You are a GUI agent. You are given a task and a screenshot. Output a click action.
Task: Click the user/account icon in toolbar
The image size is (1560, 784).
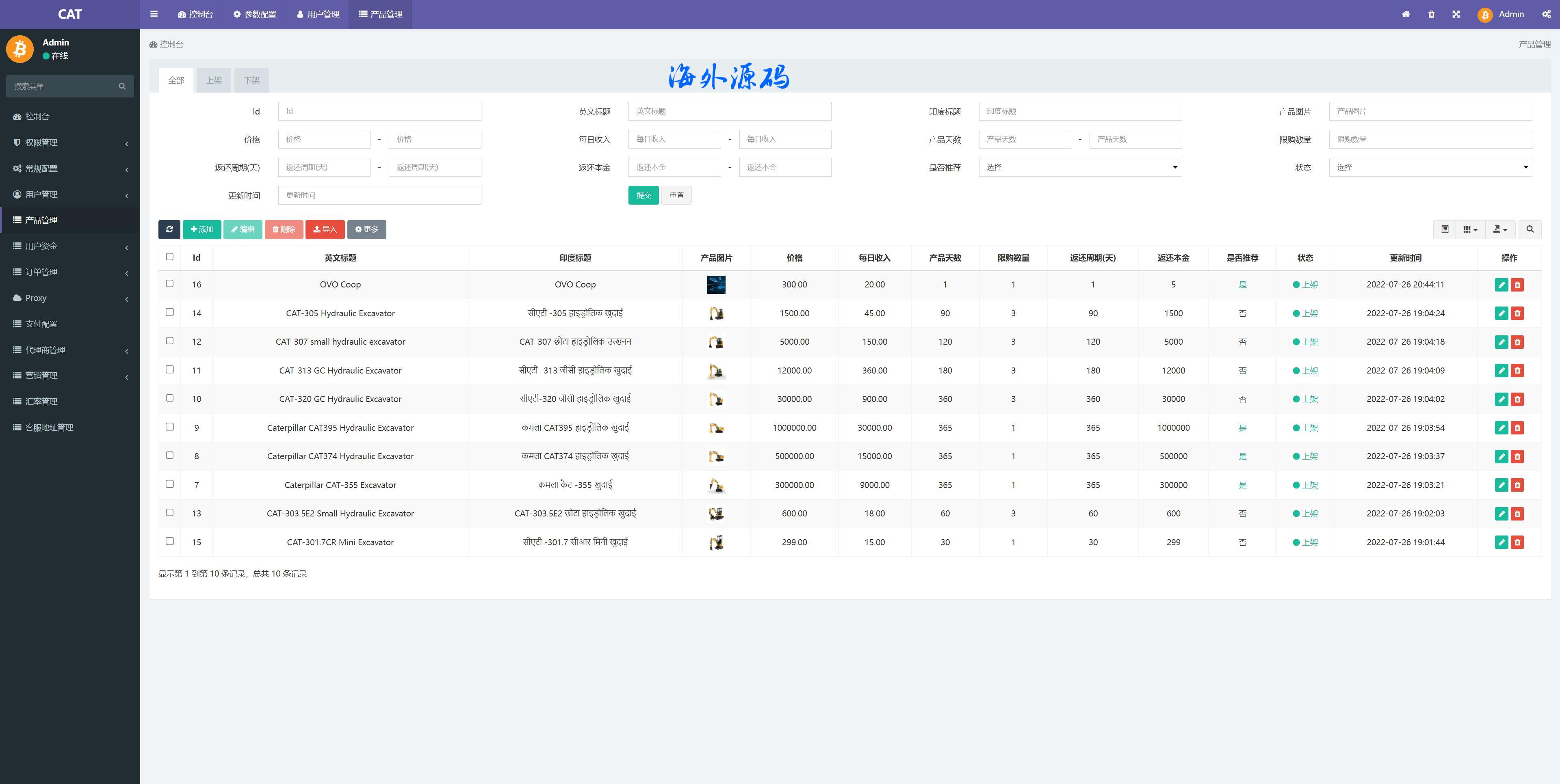pos(1484,14)
